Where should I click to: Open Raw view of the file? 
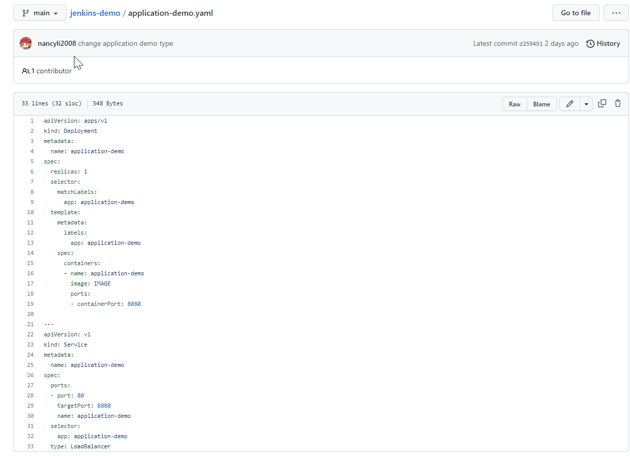coord(514,104)
